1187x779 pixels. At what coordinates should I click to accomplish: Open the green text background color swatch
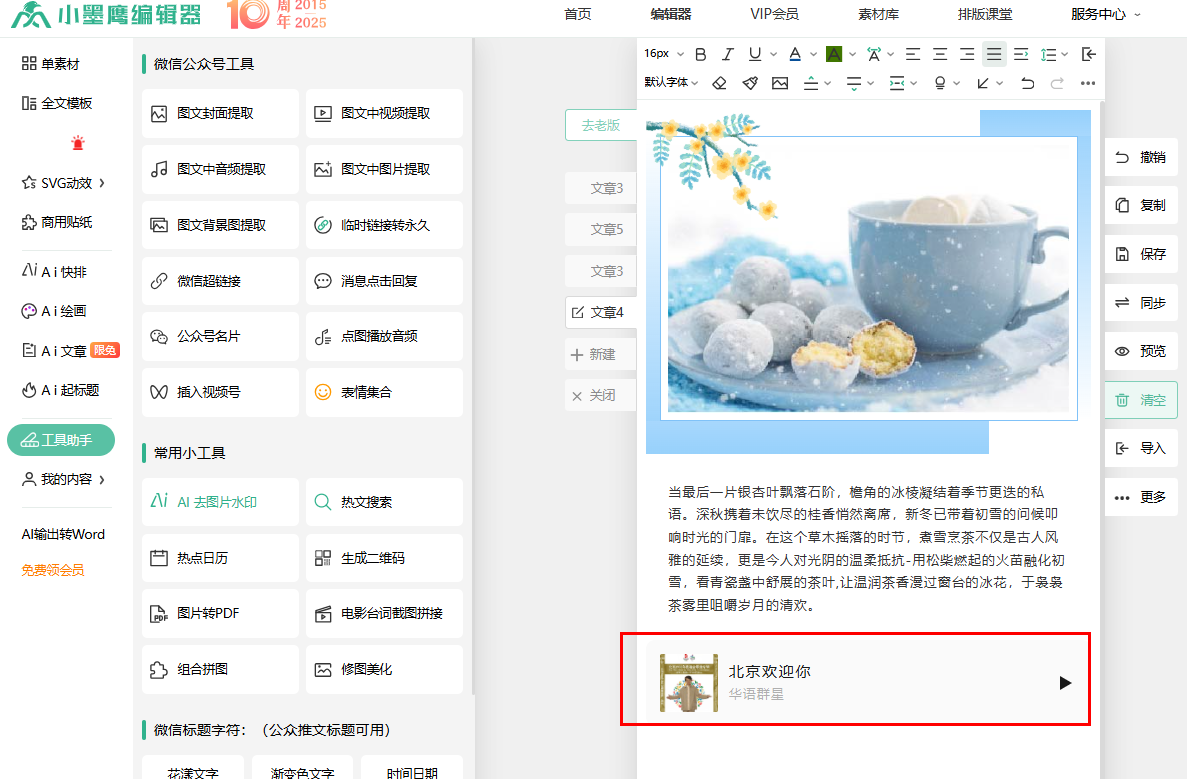pyautogui.click(x=834, y=54)
